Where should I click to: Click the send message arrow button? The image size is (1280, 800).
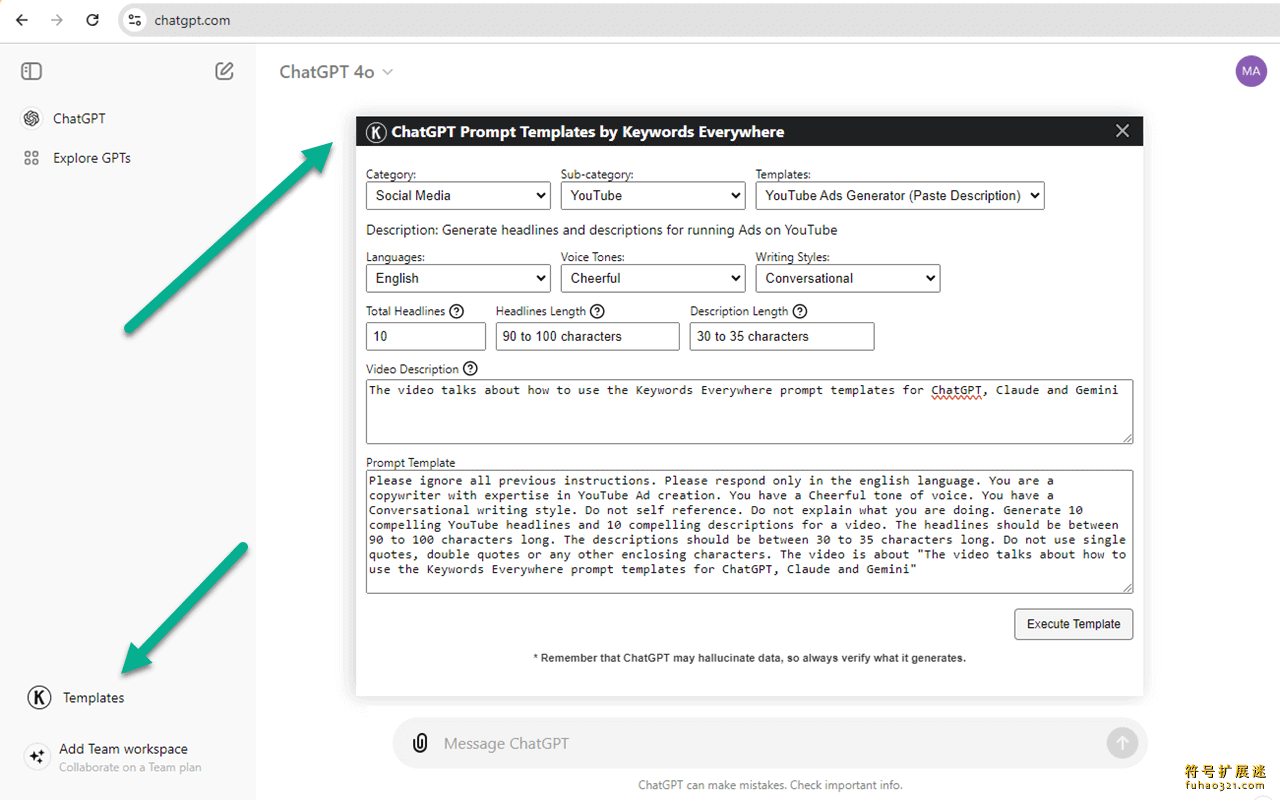(x=1122, y=743)
